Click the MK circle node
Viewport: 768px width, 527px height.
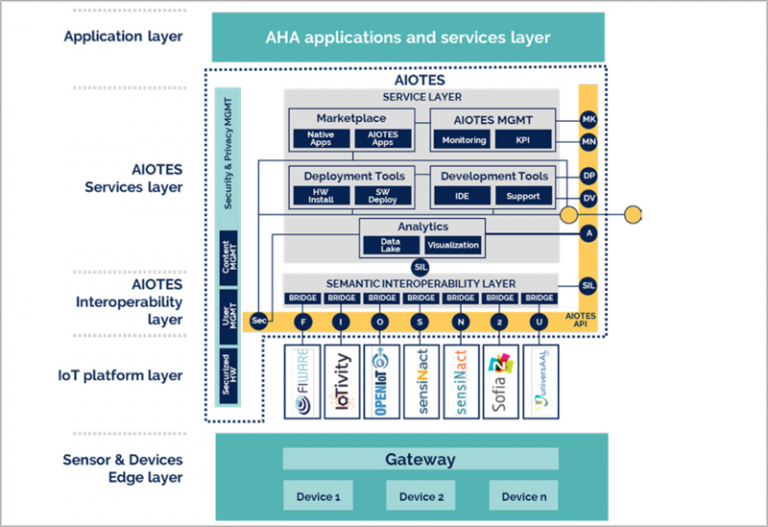pyautogui.click(x=589, y=119)
